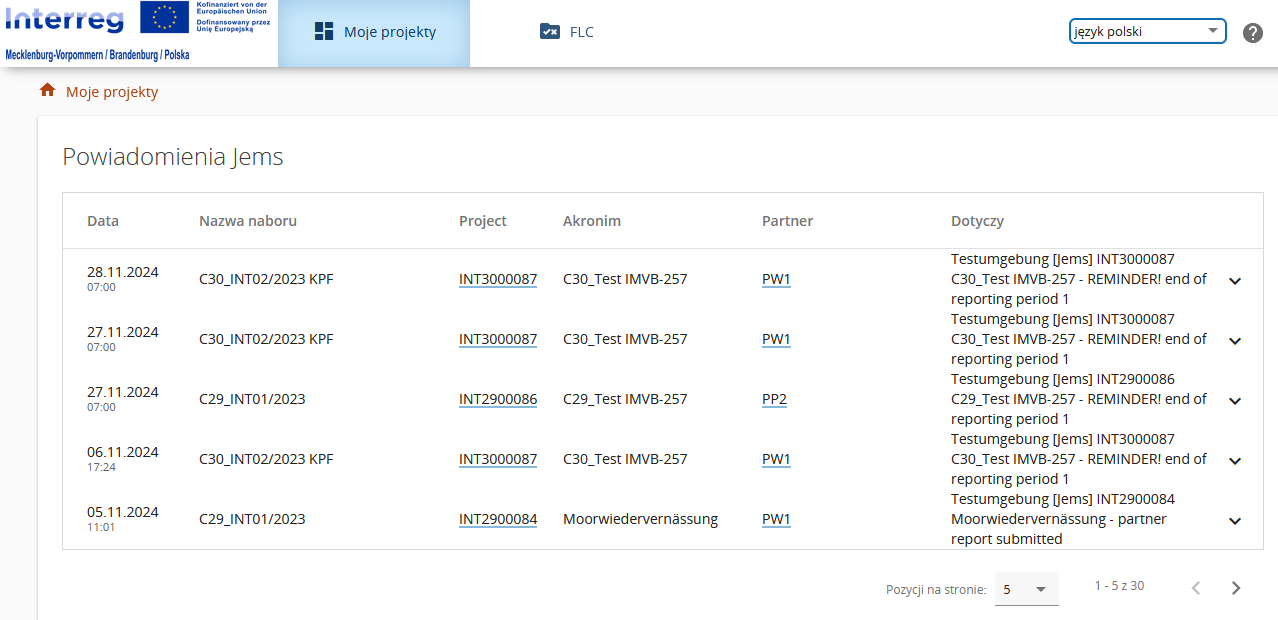Image resolution: width=1278 pixels, height=620 pixels.
Task: Click the European Union flag emblem
Action: click(x=166, y=18)
